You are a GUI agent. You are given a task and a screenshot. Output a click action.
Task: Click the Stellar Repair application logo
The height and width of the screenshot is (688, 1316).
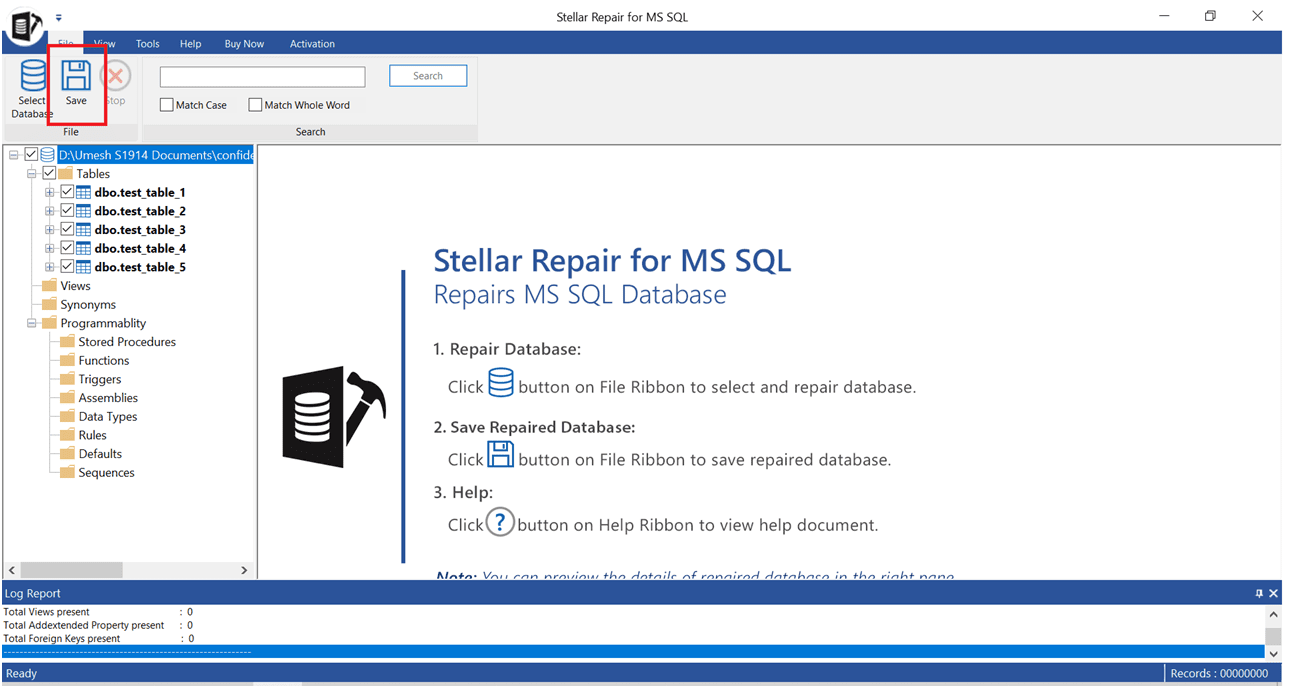26,28
